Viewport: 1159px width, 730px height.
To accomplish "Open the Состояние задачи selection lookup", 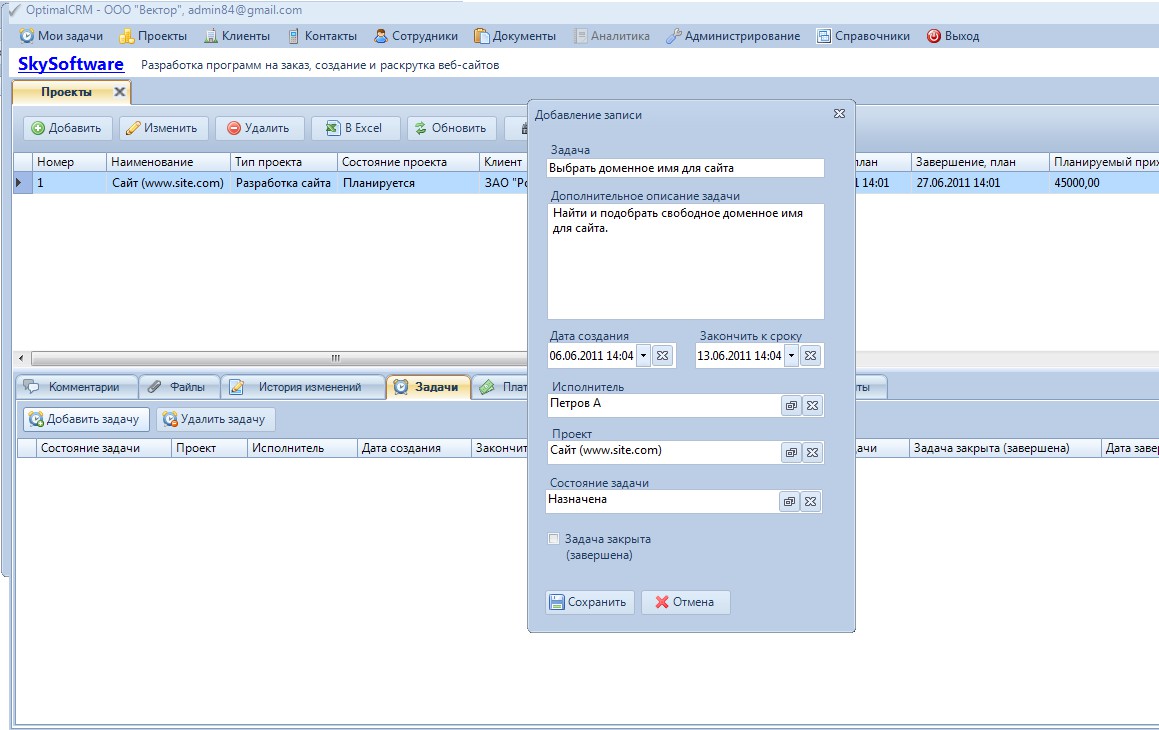I will pos(789,502).
